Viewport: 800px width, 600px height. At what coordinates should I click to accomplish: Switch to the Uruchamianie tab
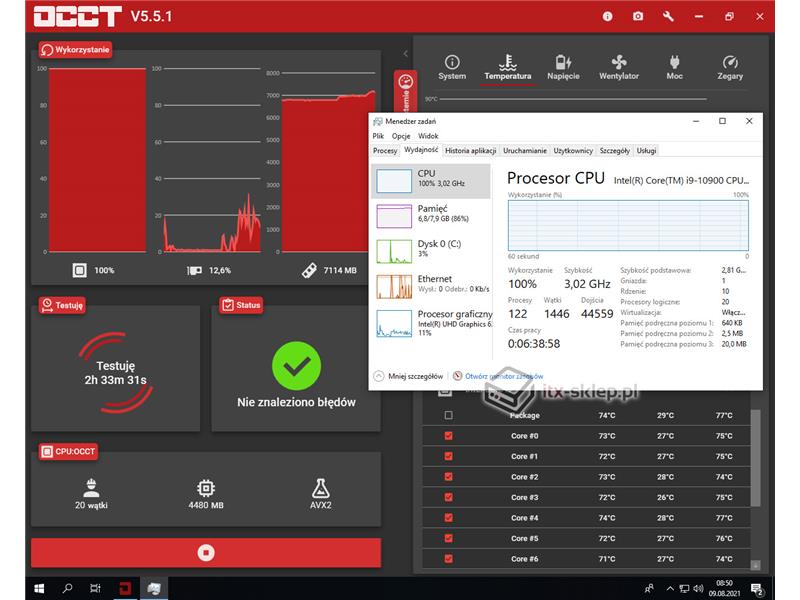click(x=525, y=151)
